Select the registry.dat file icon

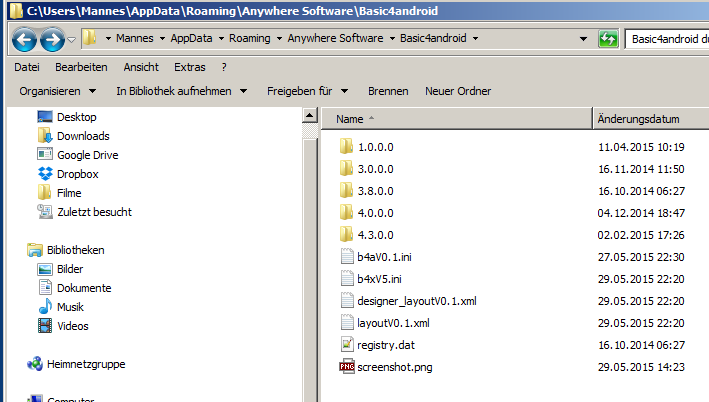pyautogui.click(x=346, y=345)
